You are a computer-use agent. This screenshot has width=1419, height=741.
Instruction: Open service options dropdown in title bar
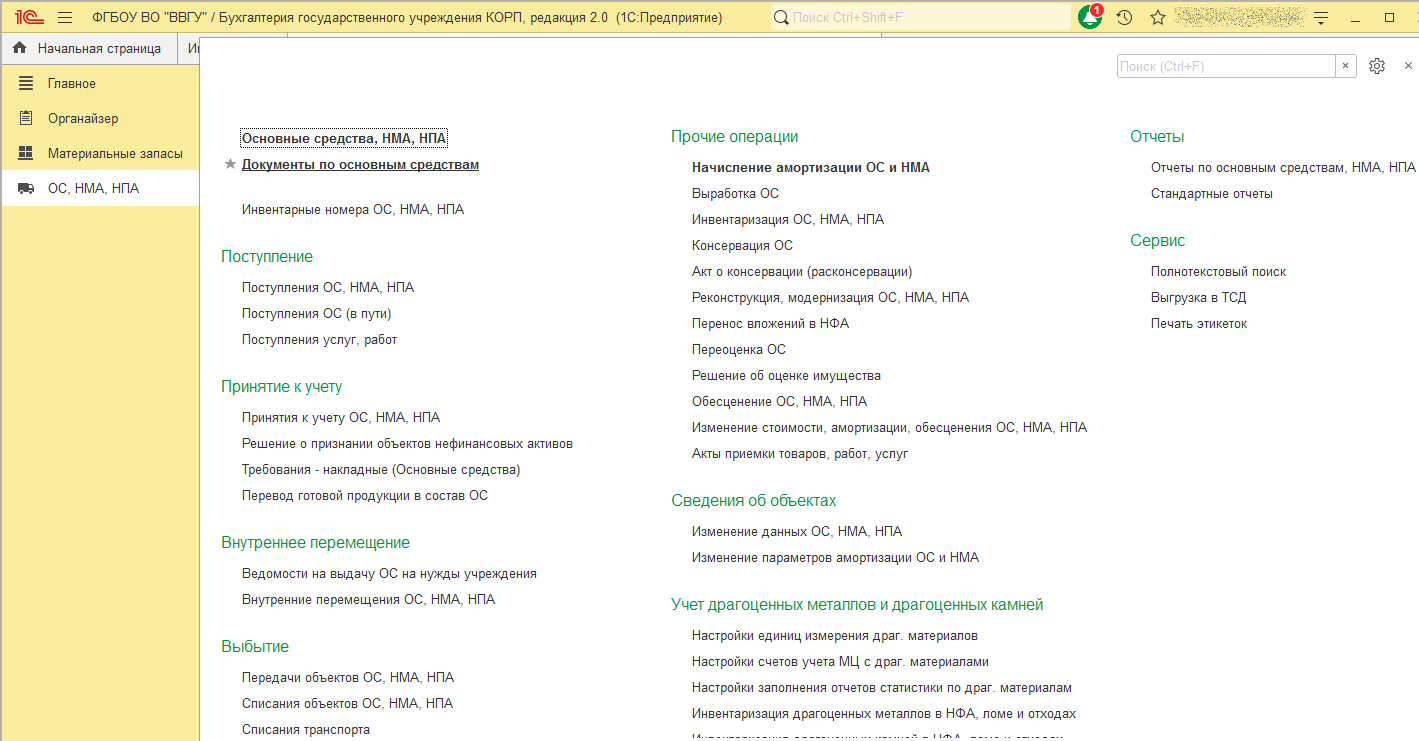click(x=1321, y=17)
